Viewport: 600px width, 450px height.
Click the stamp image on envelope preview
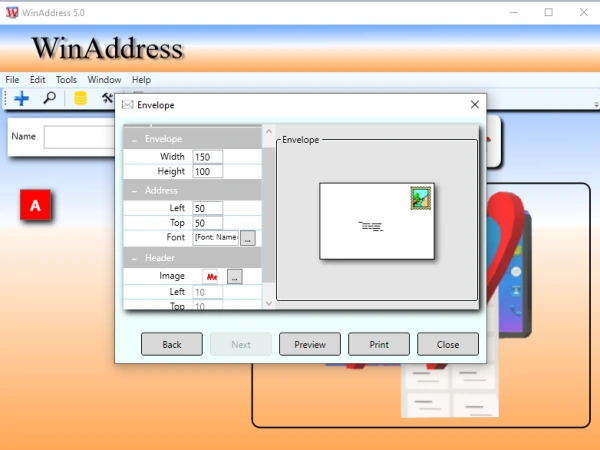coord(421,198)
